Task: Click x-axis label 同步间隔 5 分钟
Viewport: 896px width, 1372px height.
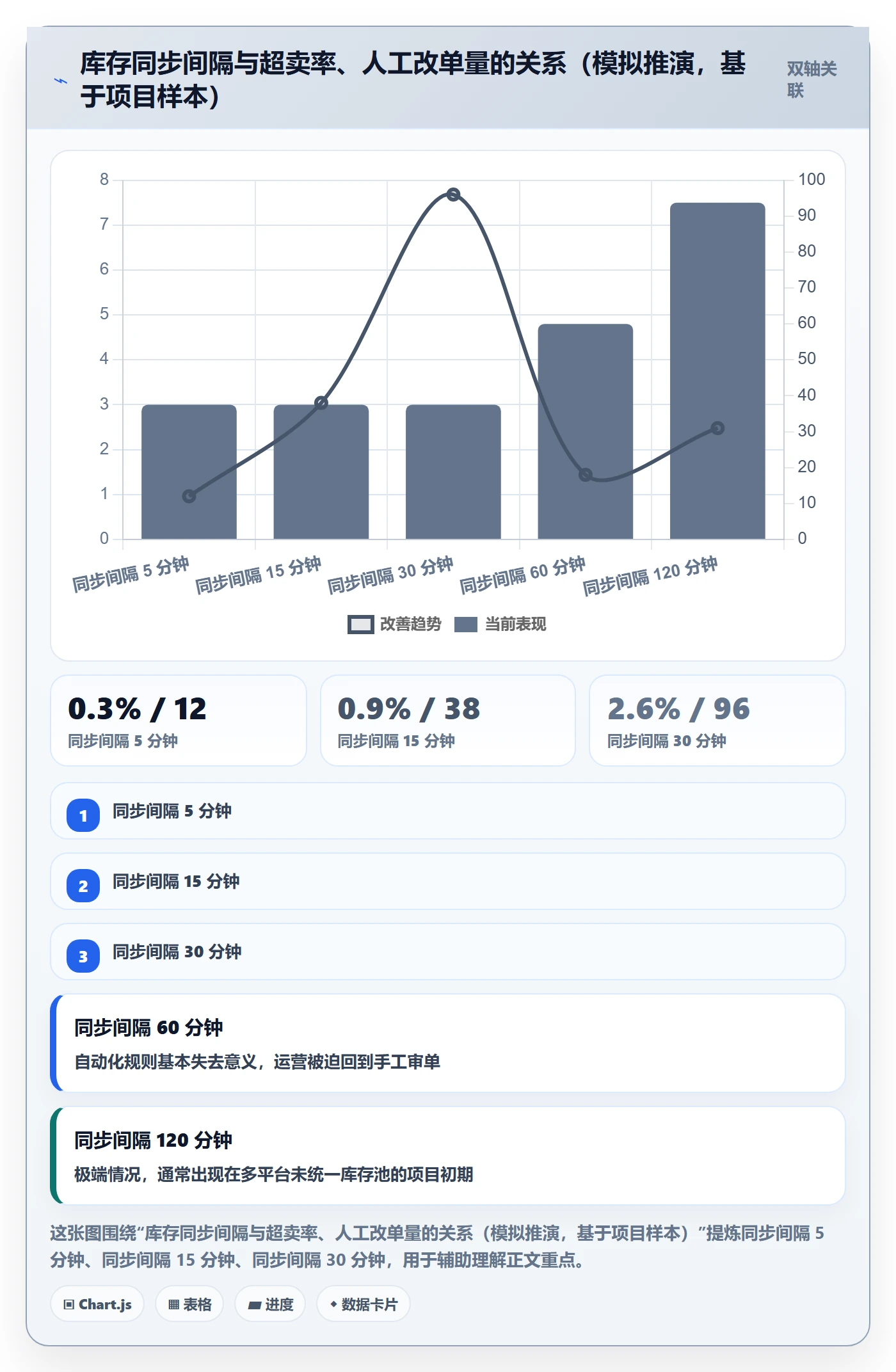Action: pyautogui.click(x=131, y=574)
